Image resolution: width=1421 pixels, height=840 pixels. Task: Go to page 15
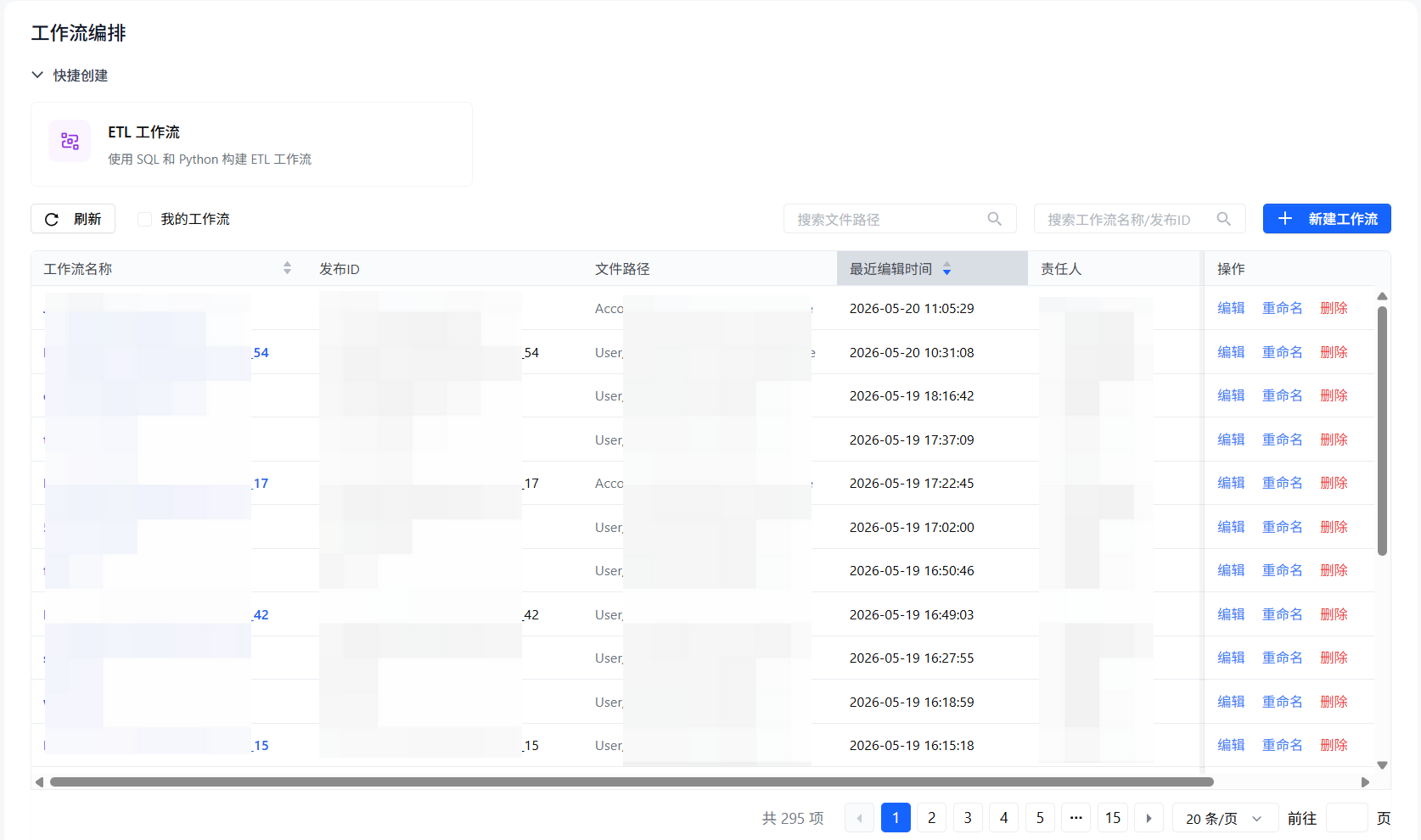point(1113,818)
